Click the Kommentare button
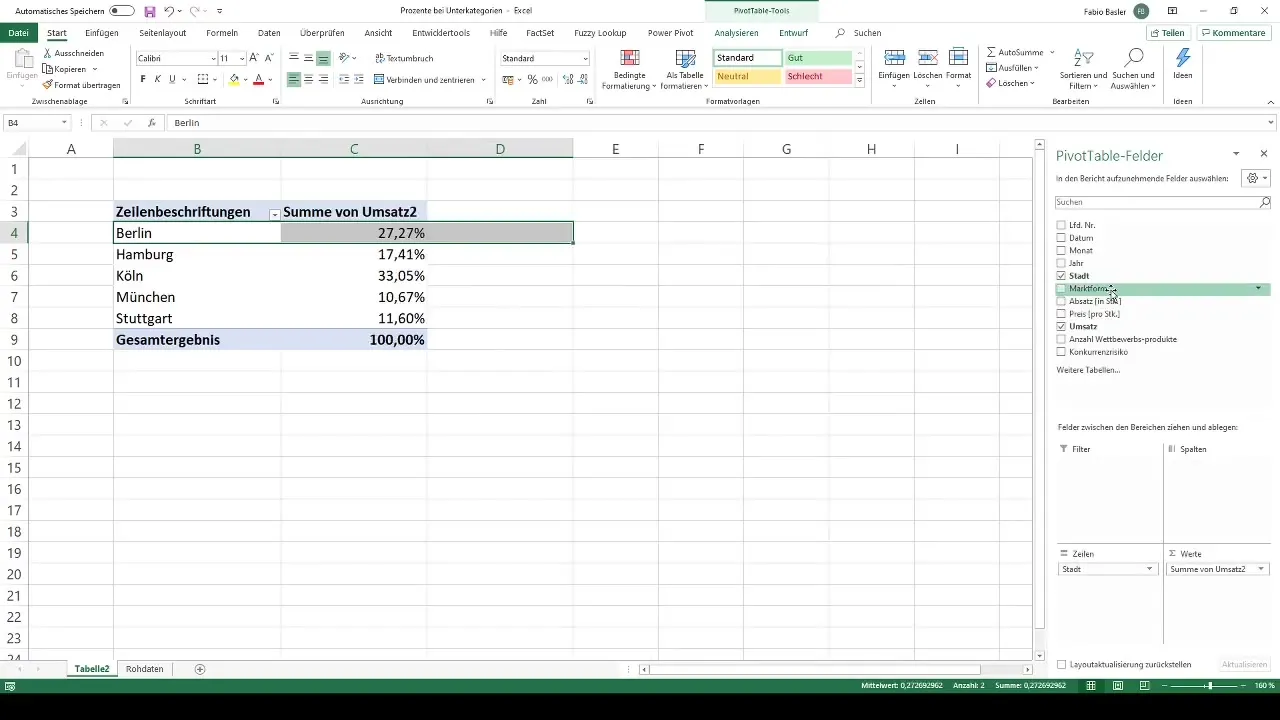The height and width of the screenshot is (720, 1280). 1233,33
